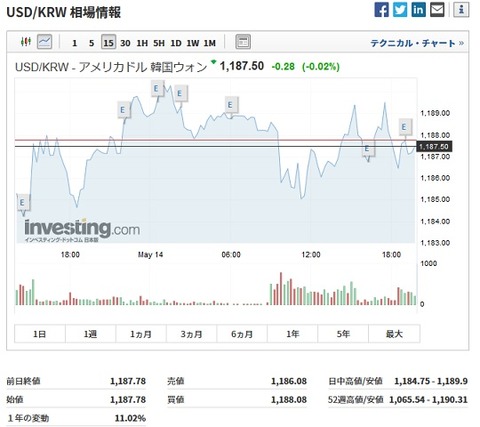Send the page by email icon
This screenshot has width=480, height=427.
click(x=437, y=10)
